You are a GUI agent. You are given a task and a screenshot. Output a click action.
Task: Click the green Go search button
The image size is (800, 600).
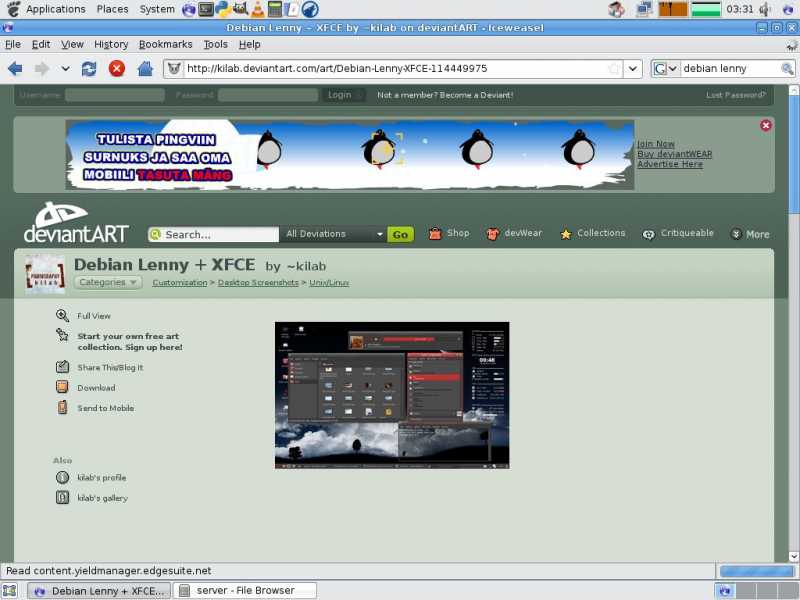401,234
